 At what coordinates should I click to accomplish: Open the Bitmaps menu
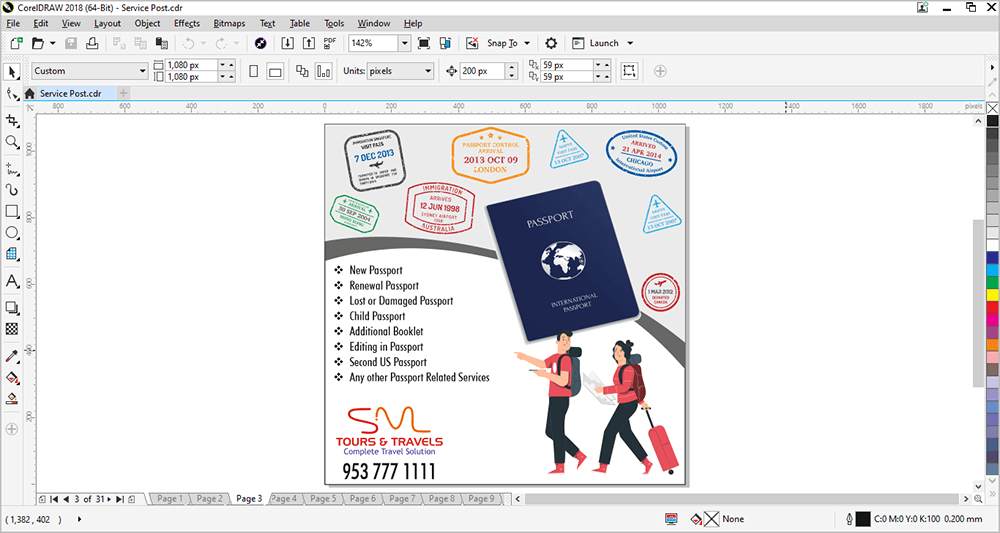click(x=229, y=23)
